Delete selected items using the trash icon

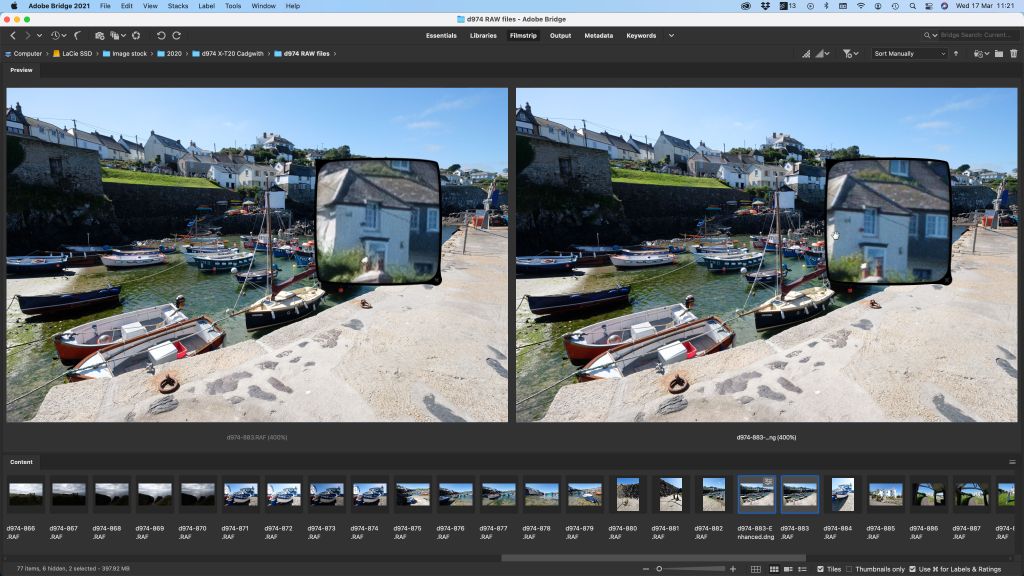point(1014,53)
